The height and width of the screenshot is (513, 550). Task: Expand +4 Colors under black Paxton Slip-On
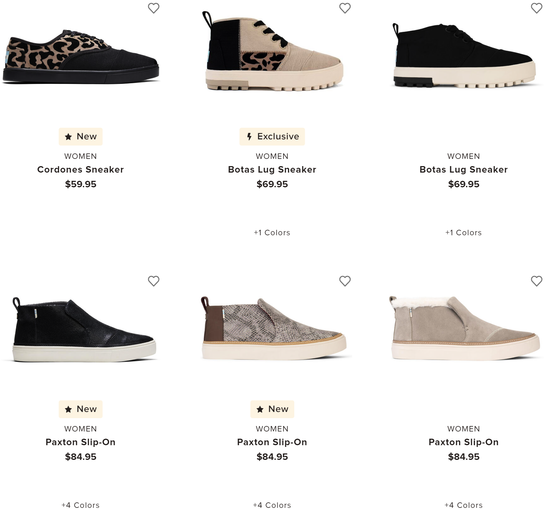point(80,505)
